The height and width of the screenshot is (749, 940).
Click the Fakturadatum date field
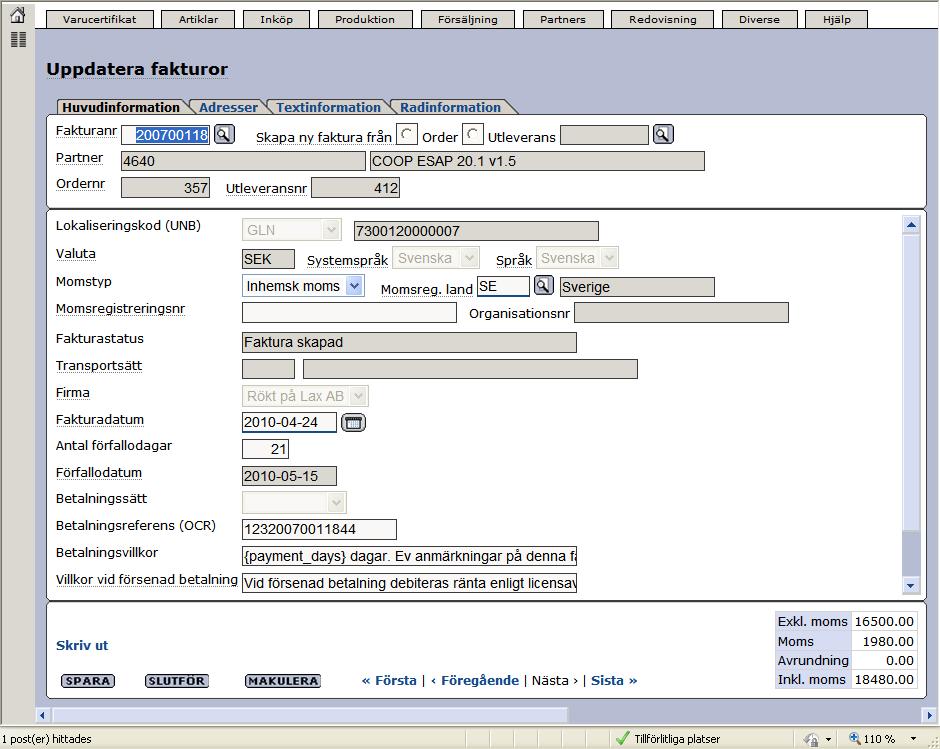[289, 422]
